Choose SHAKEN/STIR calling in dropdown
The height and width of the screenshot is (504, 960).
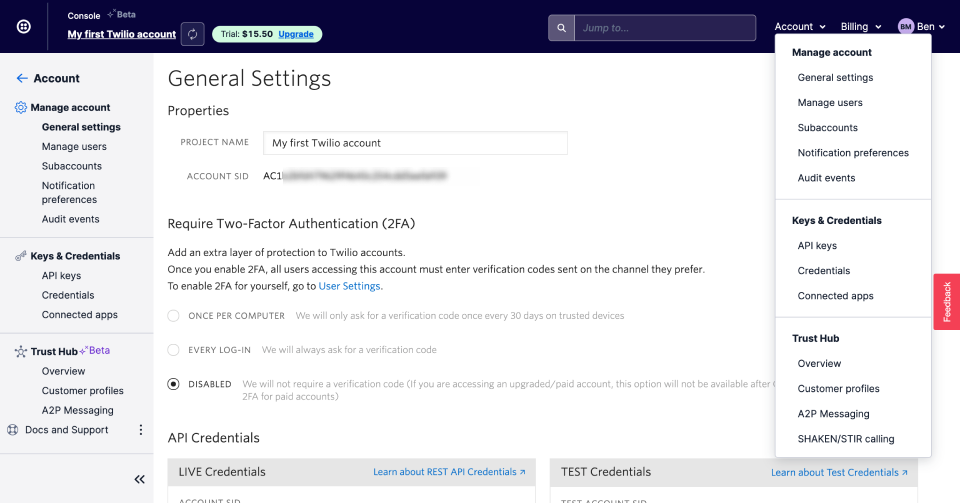click(x=846, y=439)
